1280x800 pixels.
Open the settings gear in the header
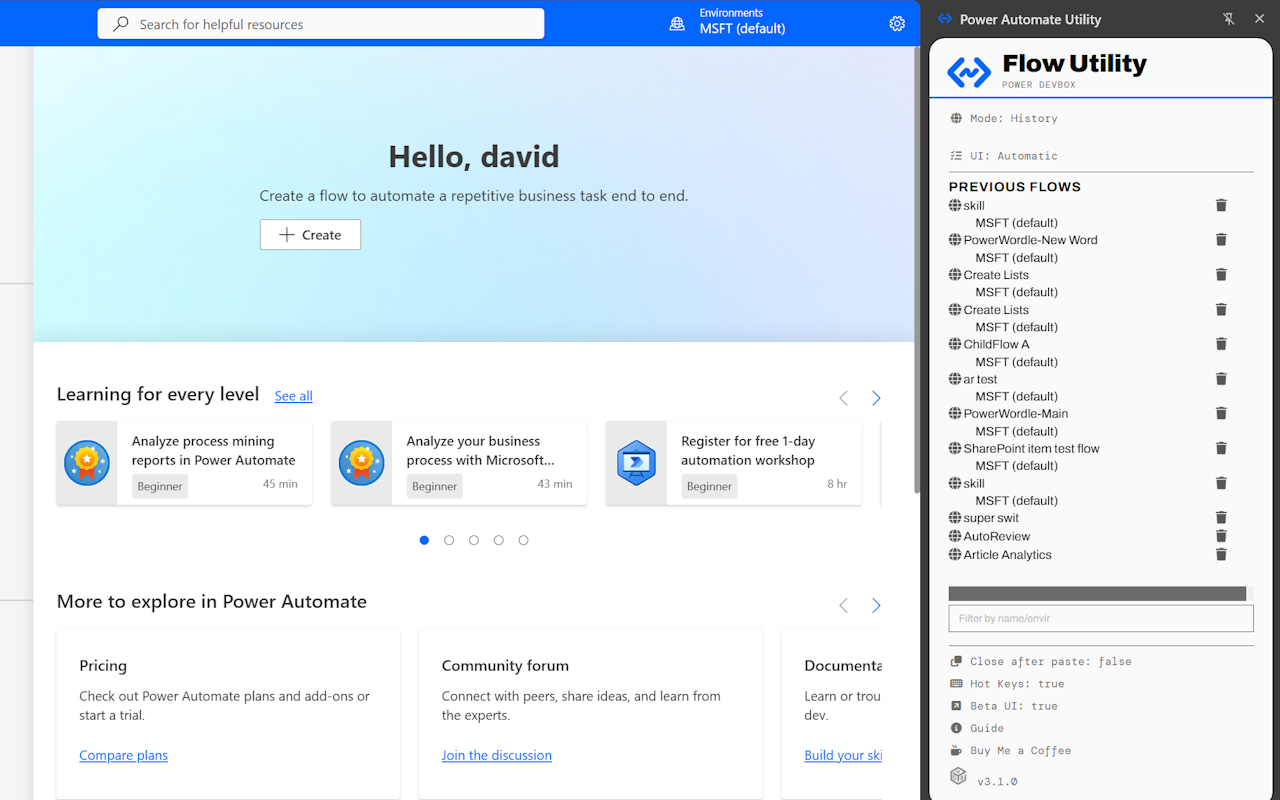(897, 23)
